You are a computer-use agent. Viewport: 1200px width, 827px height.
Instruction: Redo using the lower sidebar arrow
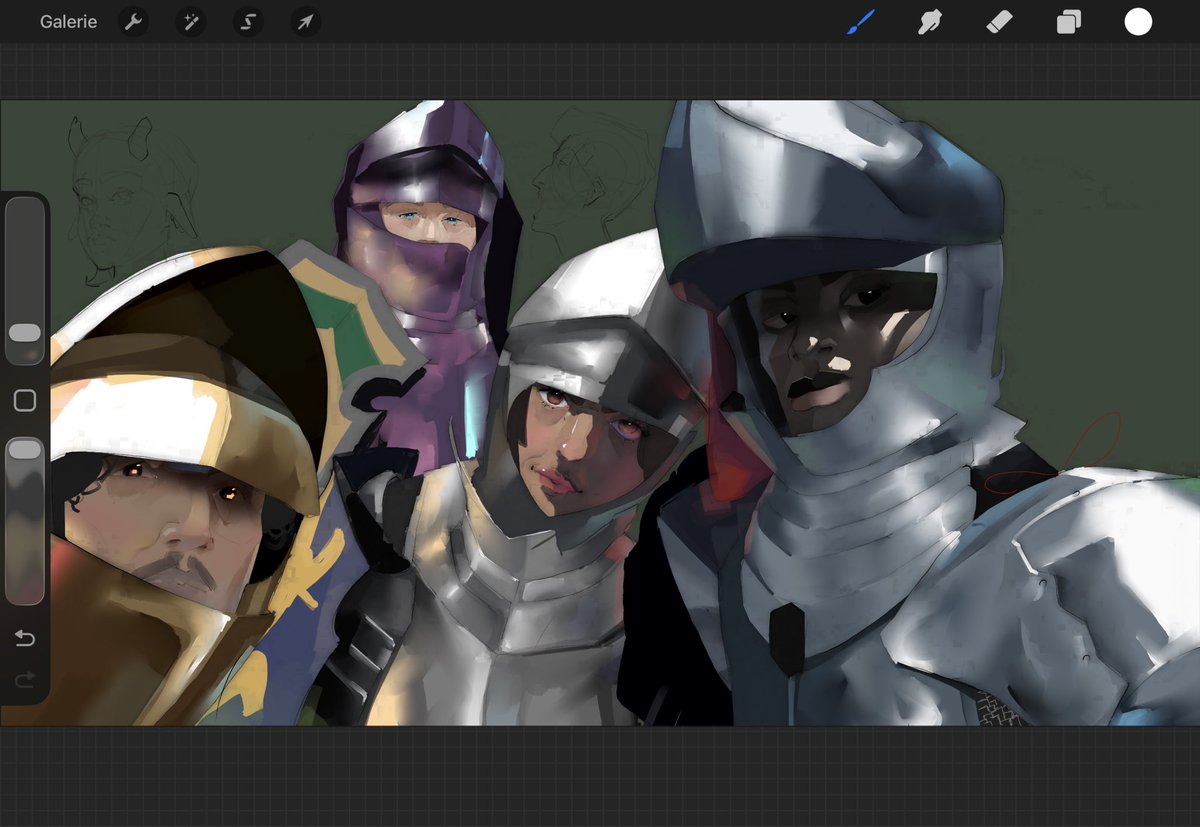[25, 681]
